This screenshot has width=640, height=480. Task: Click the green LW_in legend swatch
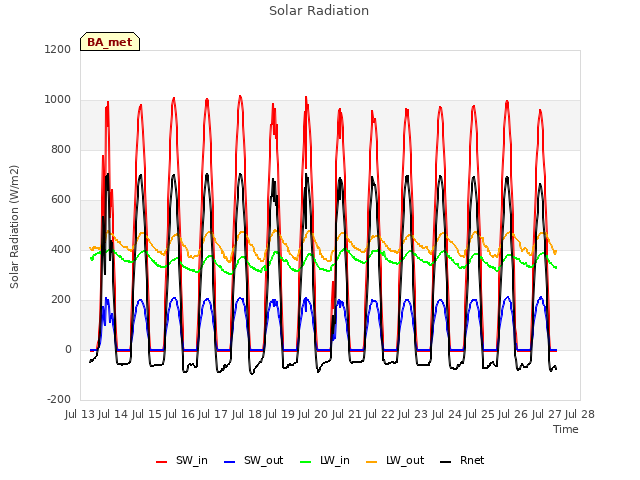(306, 462)
